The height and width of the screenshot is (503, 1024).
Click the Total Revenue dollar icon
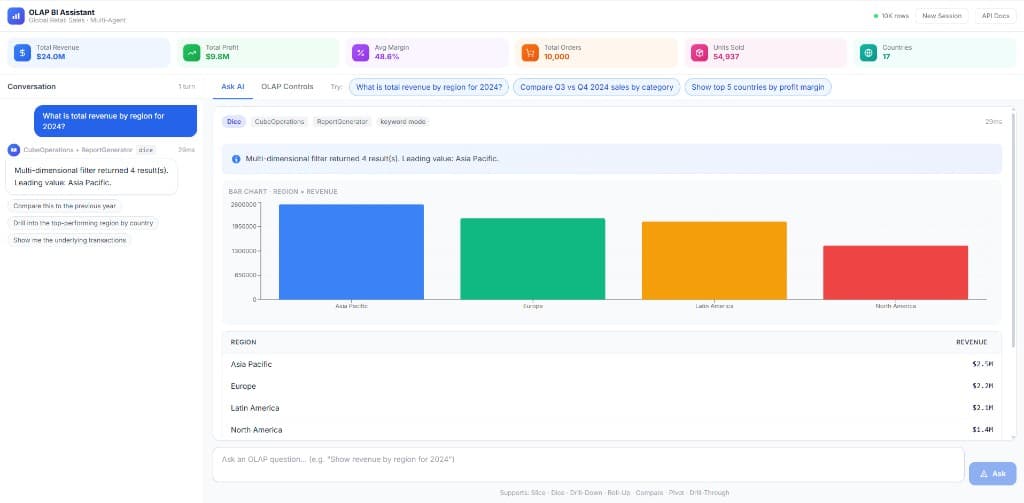pyautogui.click(x=22, y=53)
